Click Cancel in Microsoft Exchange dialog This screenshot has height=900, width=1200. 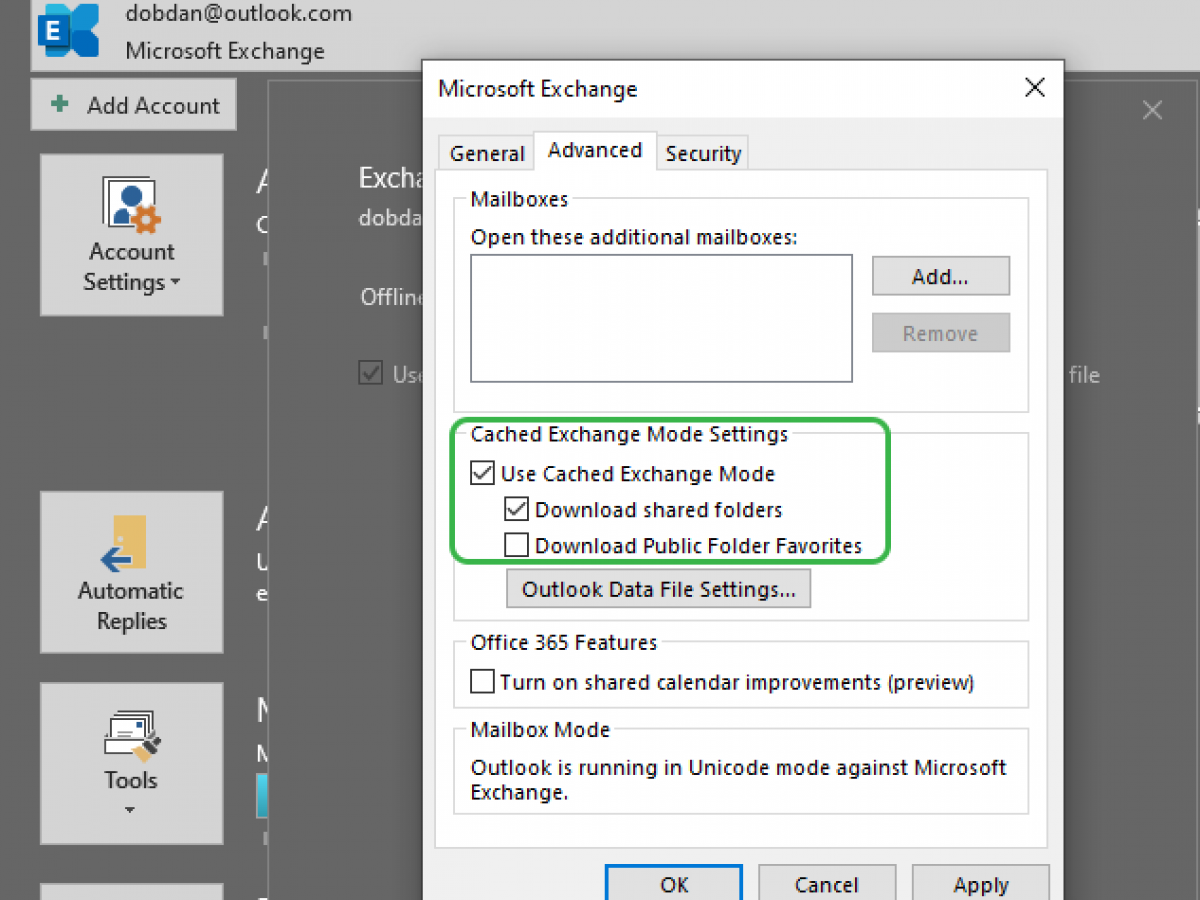click(827, 883)
